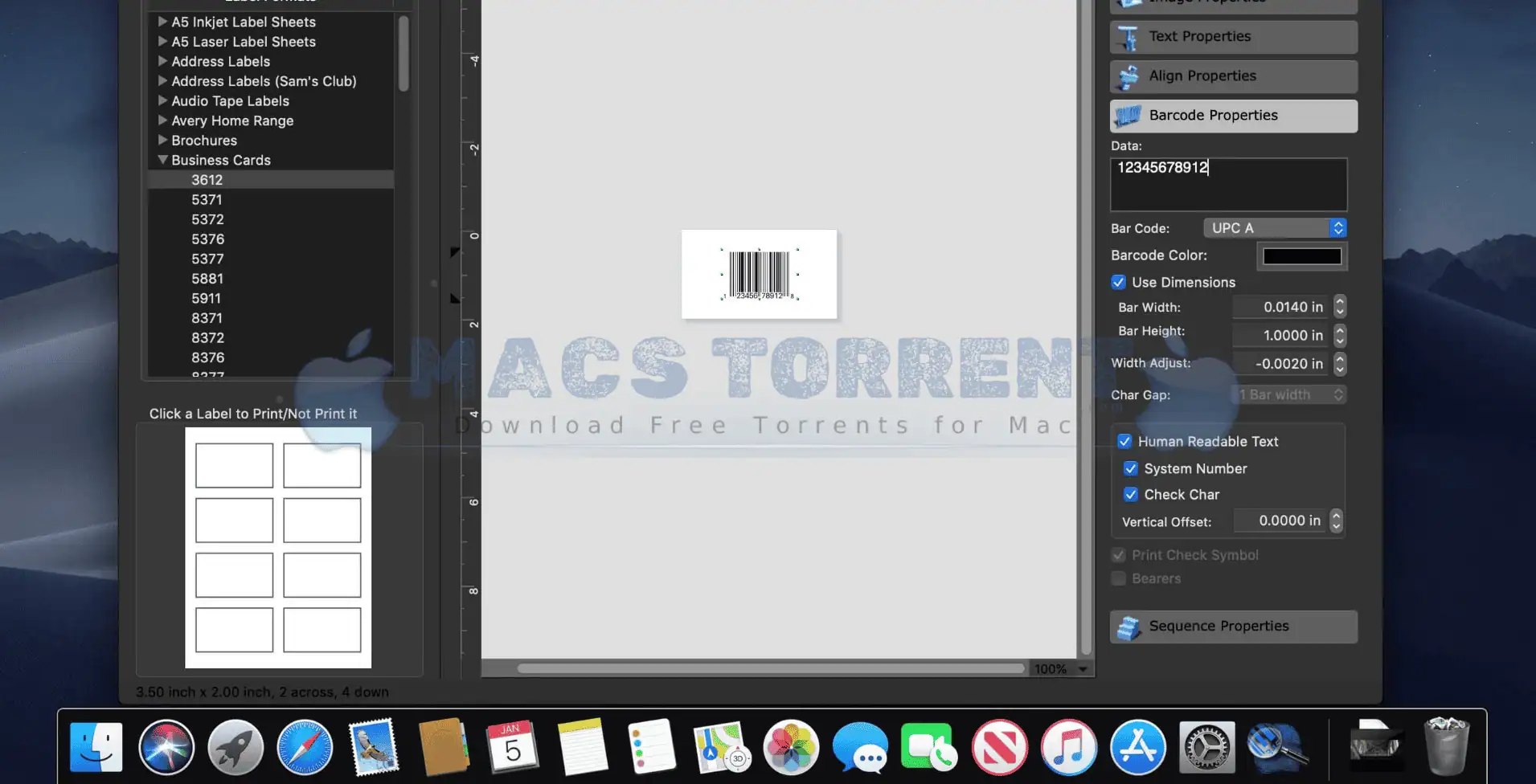Viewport: 1536px width, 784px height.
Task: Click the Bar Width value field
Action: (x=1281, y=307)
